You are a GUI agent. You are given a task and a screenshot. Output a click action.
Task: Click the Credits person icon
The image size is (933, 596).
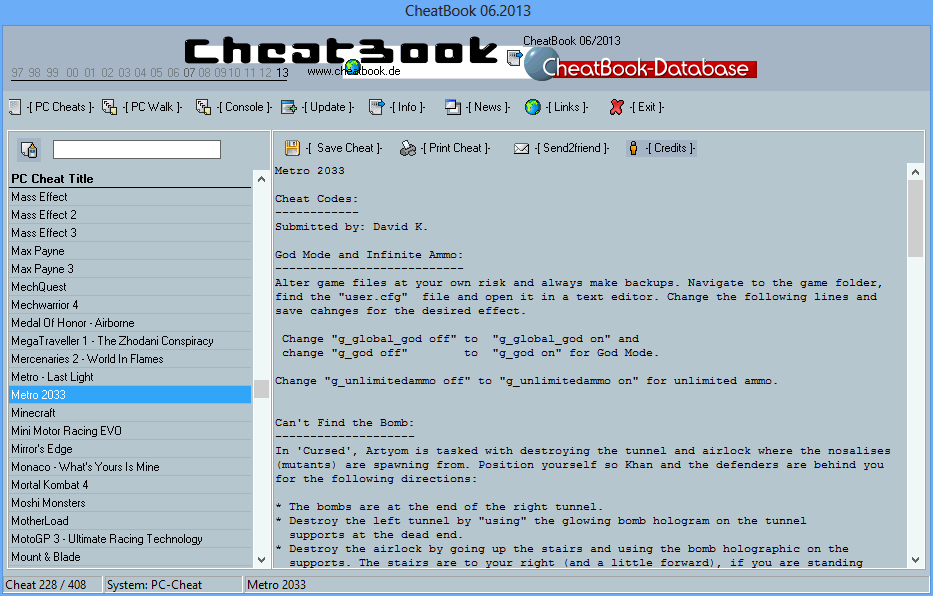[x=634, y=148]
